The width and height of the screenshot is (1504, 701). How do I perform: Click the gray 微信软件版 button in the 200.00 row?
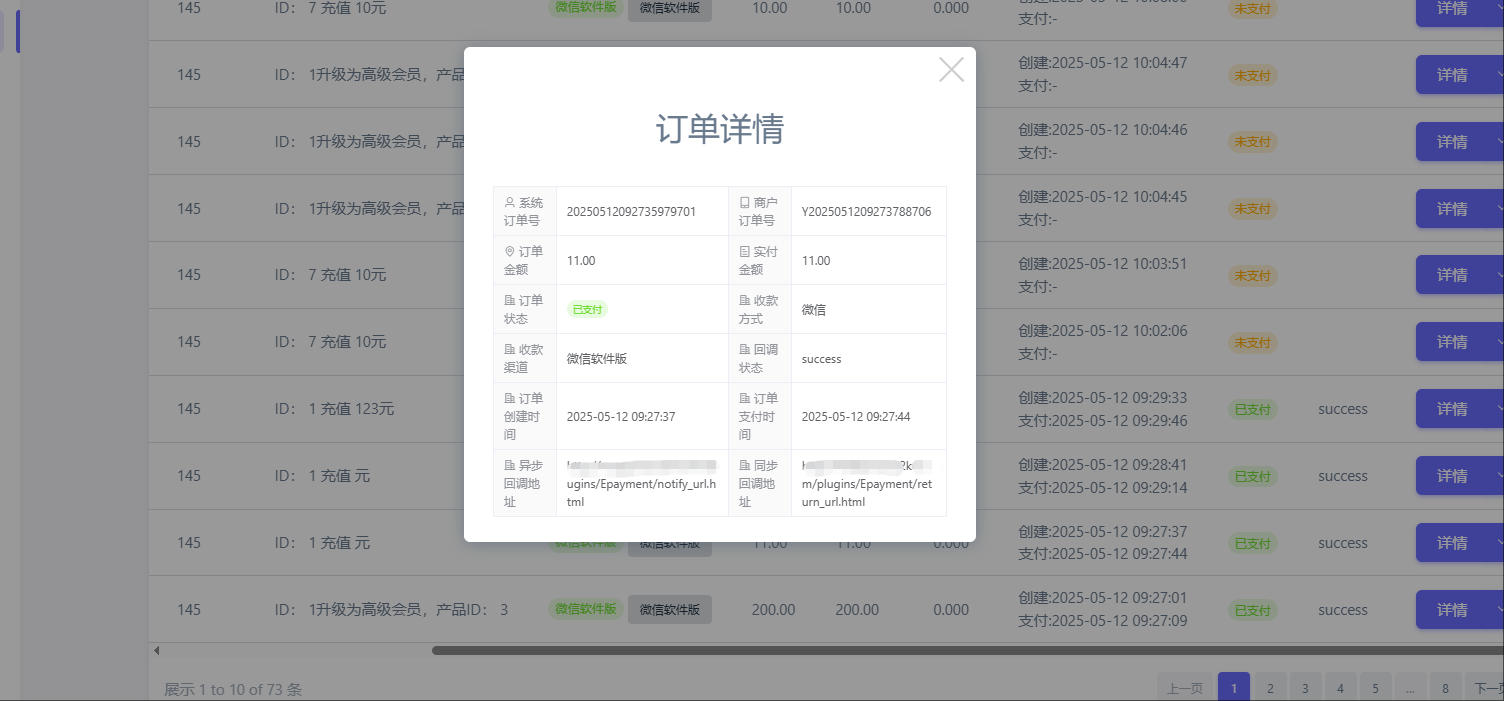(670, 609)
